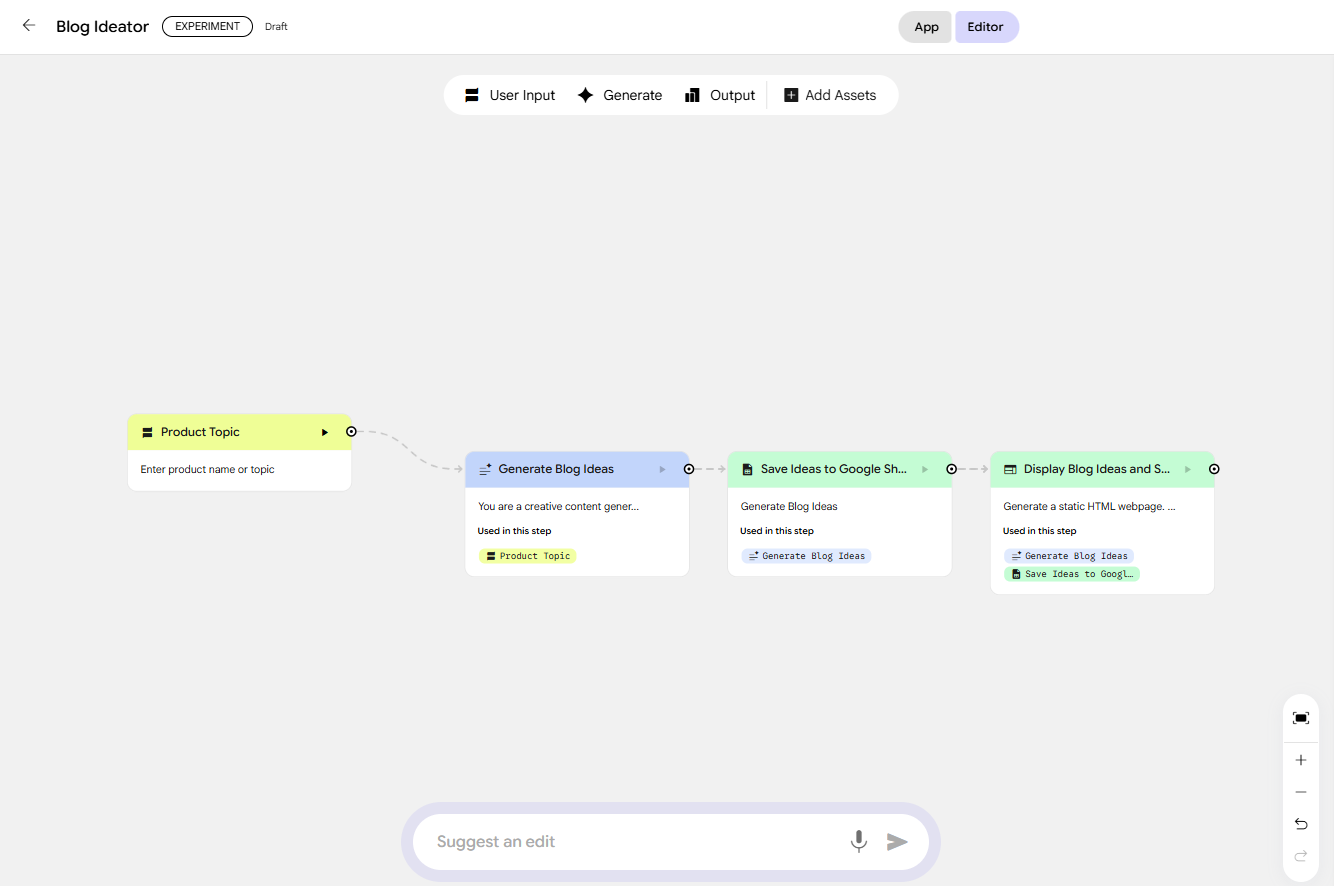Add an Output node from toolbar
1334x886 pixels.
(720, 95)
